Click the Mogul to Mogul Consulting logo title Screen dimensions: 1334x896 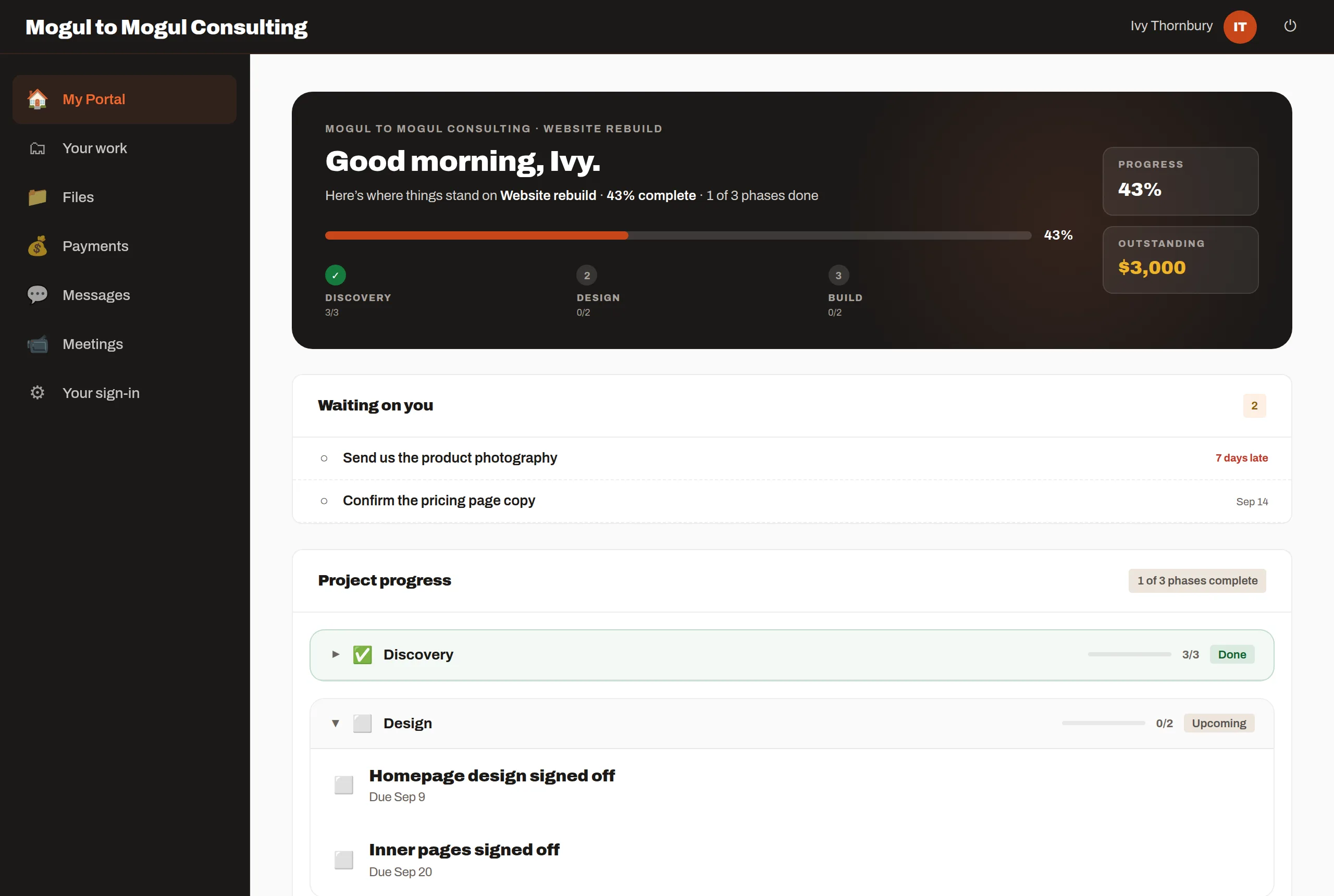point(166,27)
